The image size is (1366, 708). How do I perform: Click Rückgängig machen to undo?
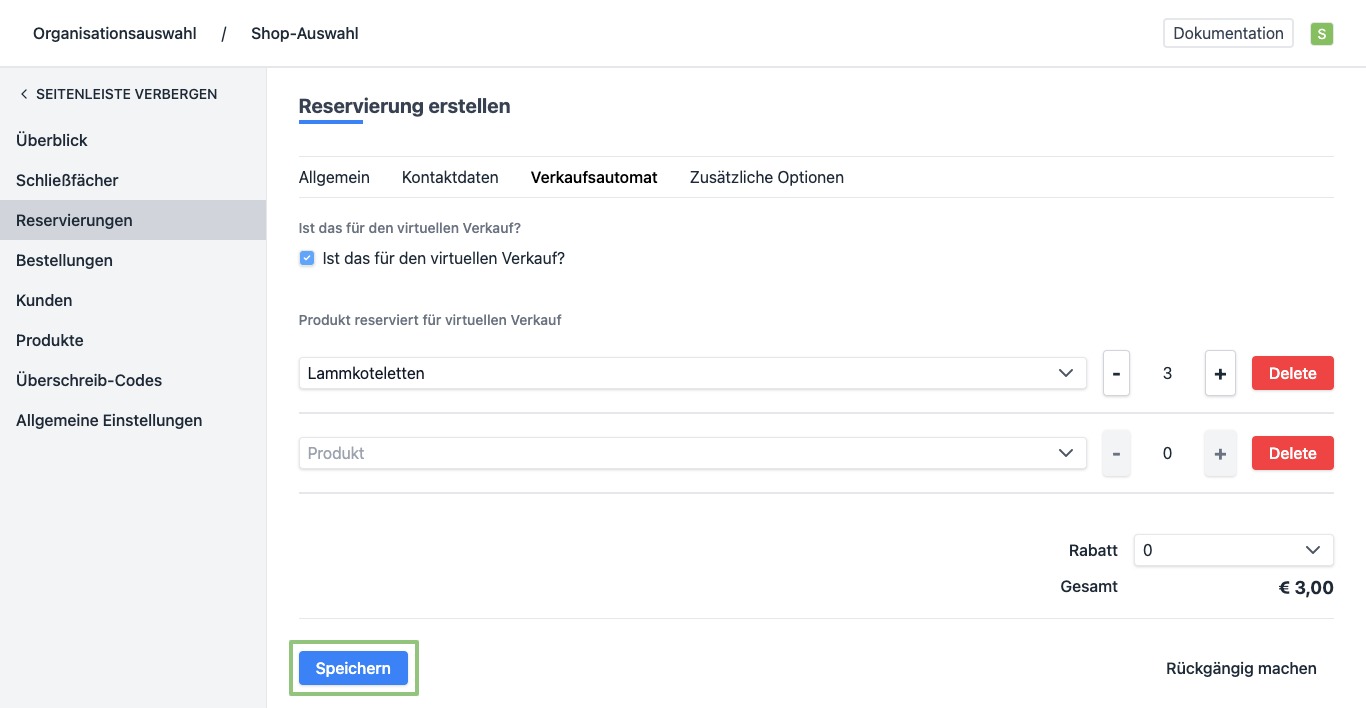tap(1241, 669)
